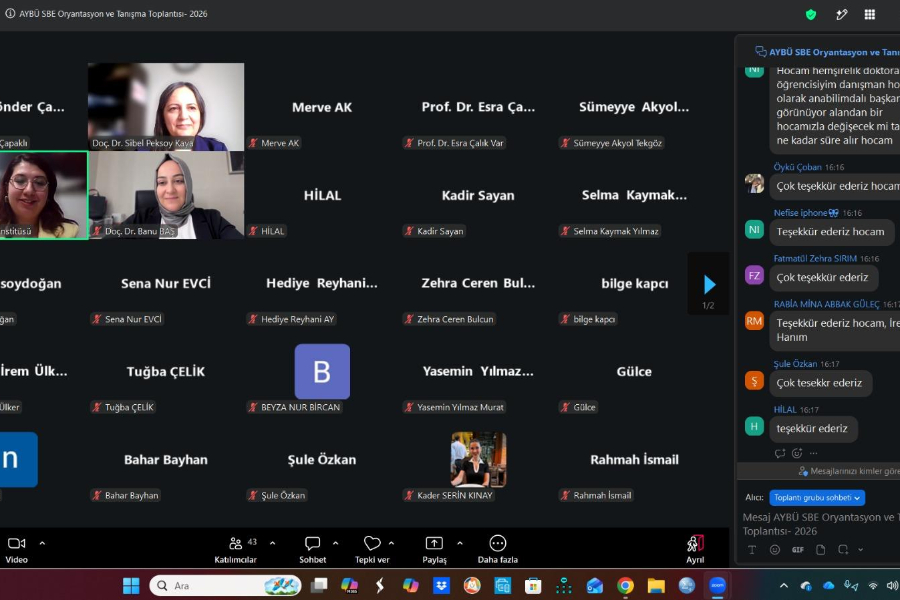
Task: Go to the next participants page arrow
Action: (709, 284)
